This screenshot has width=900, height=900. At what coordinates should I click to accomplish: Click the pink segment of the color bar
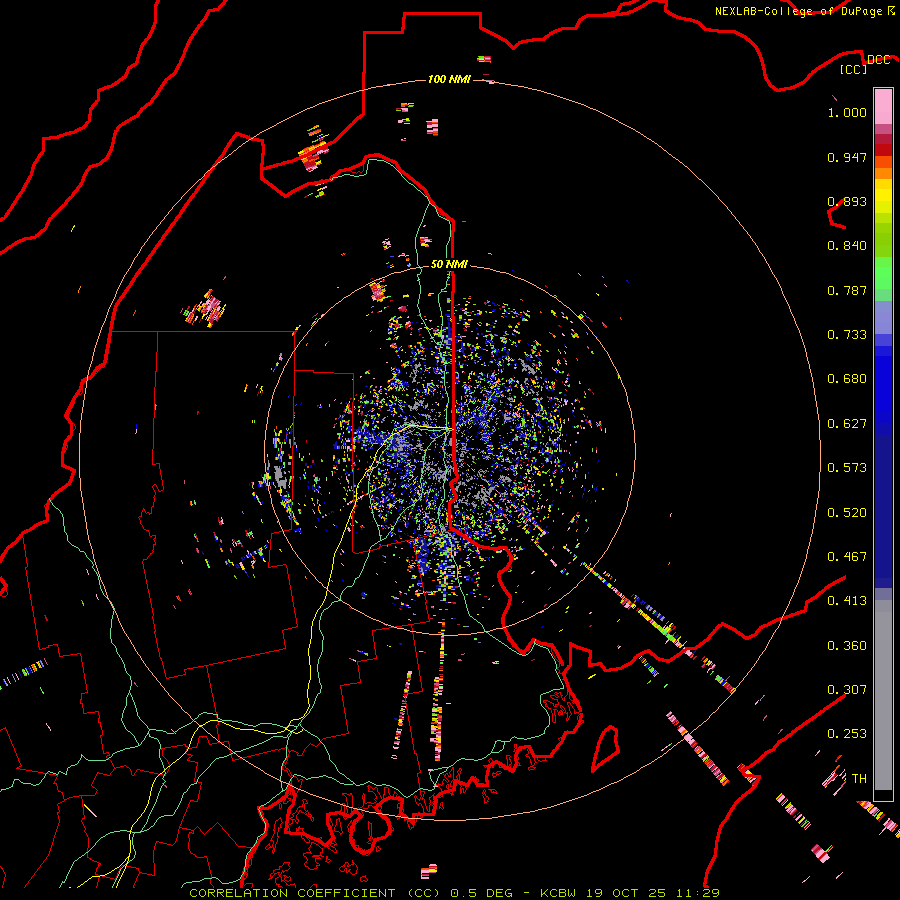click(883, 107)
